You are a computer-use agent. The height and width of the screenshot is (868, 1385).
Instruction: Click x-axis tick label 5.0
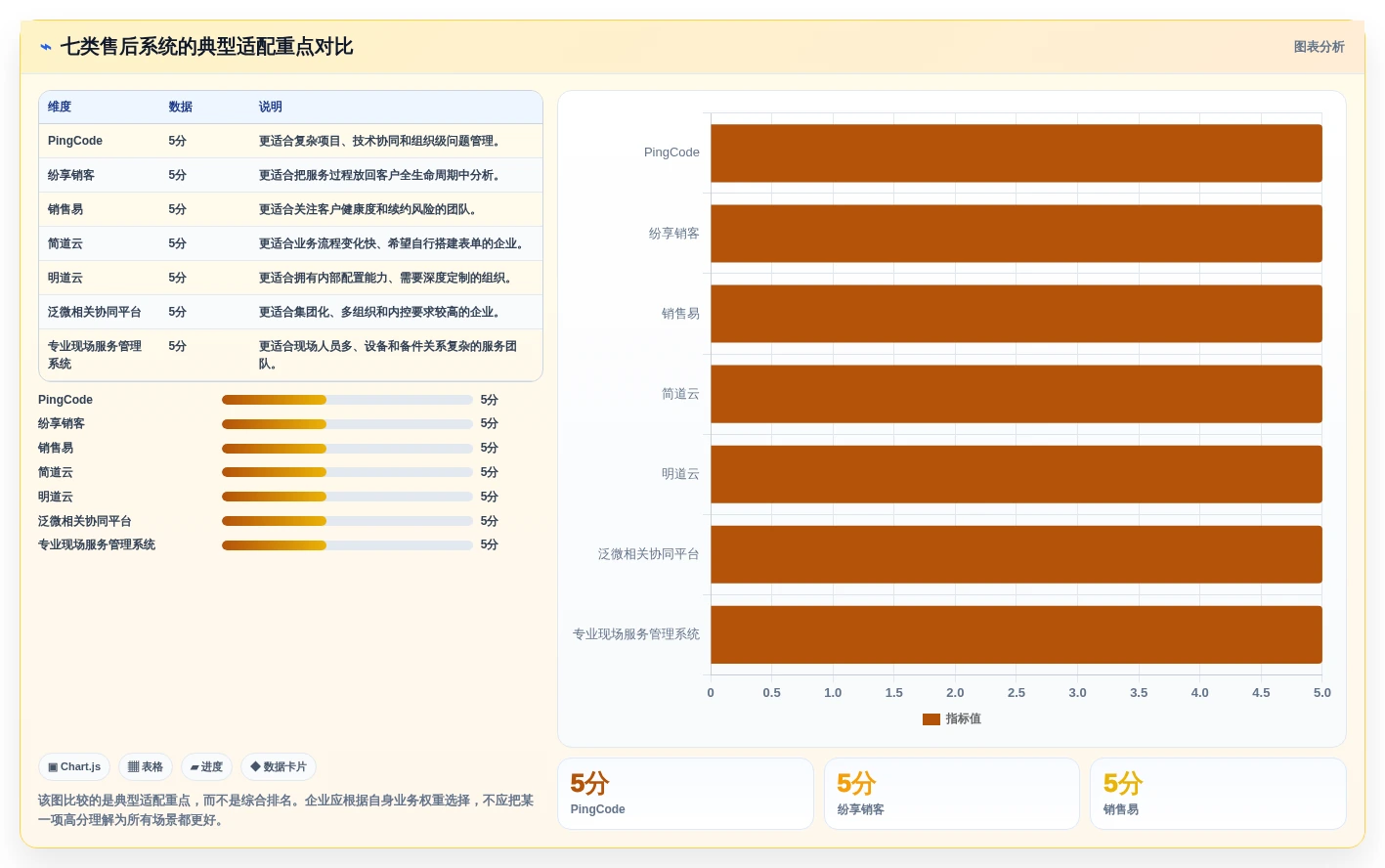1322,693
